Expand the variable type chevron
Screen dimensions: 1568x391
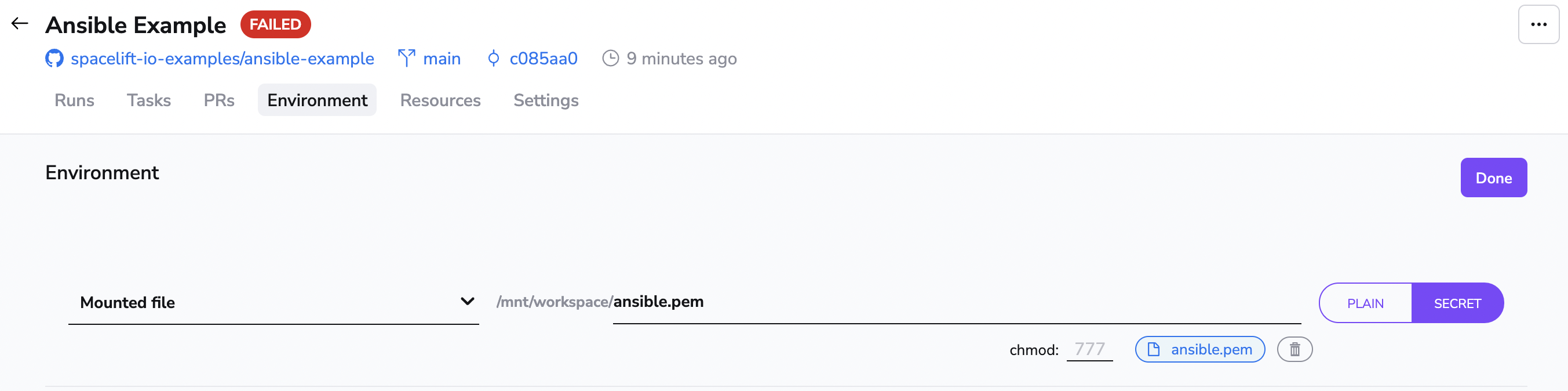466,302
